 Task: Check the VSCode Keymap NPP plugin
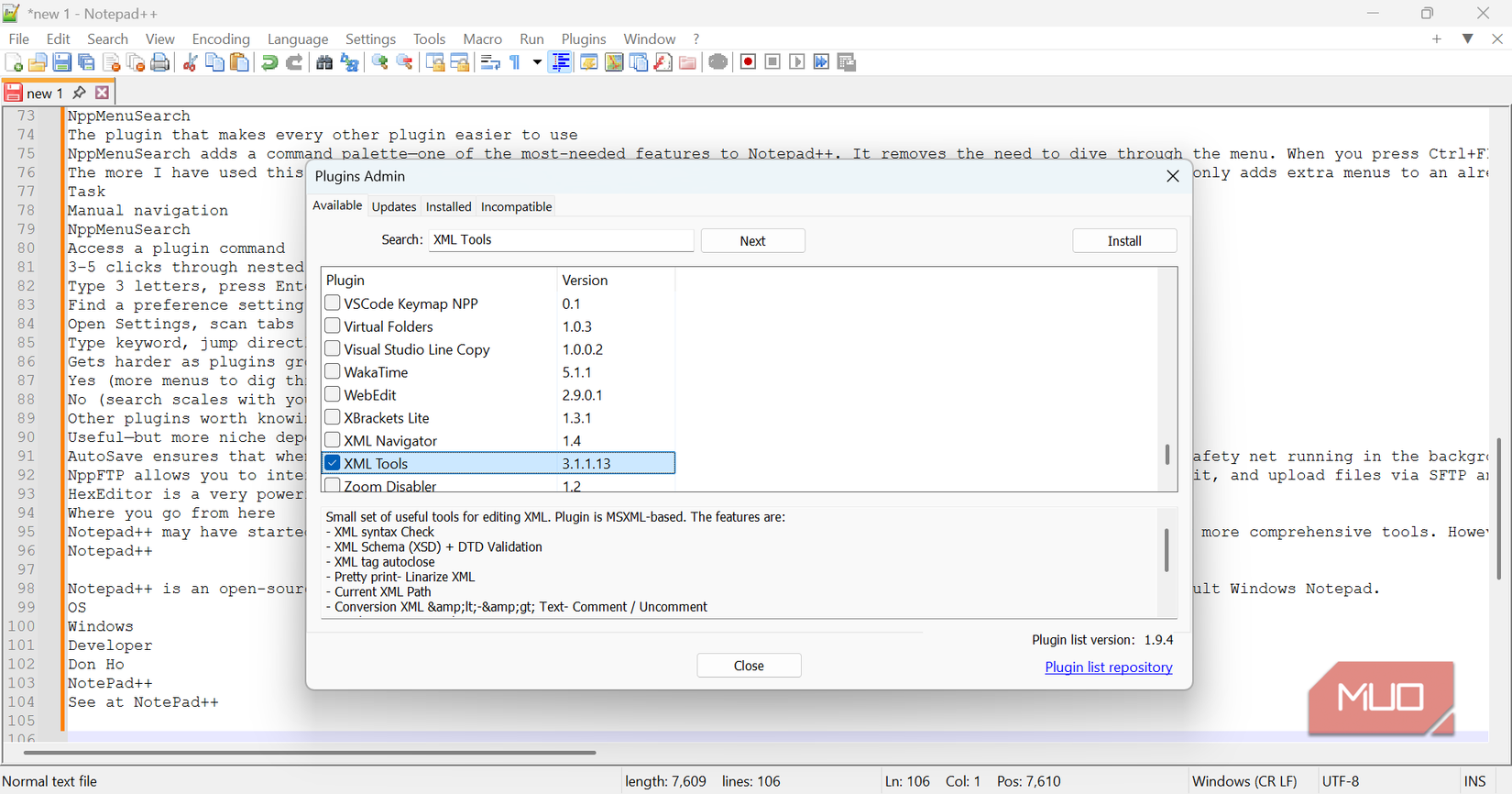[333, 303]
